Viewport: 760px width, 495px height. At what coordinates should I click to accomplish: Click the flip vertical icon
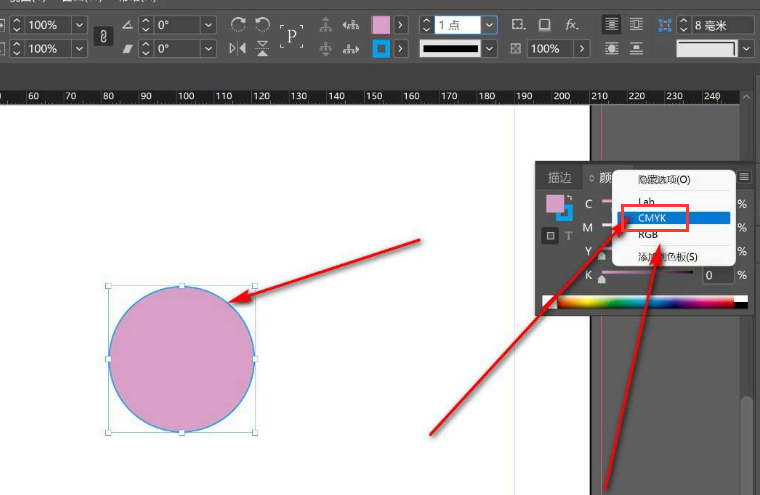coord(263,48)
